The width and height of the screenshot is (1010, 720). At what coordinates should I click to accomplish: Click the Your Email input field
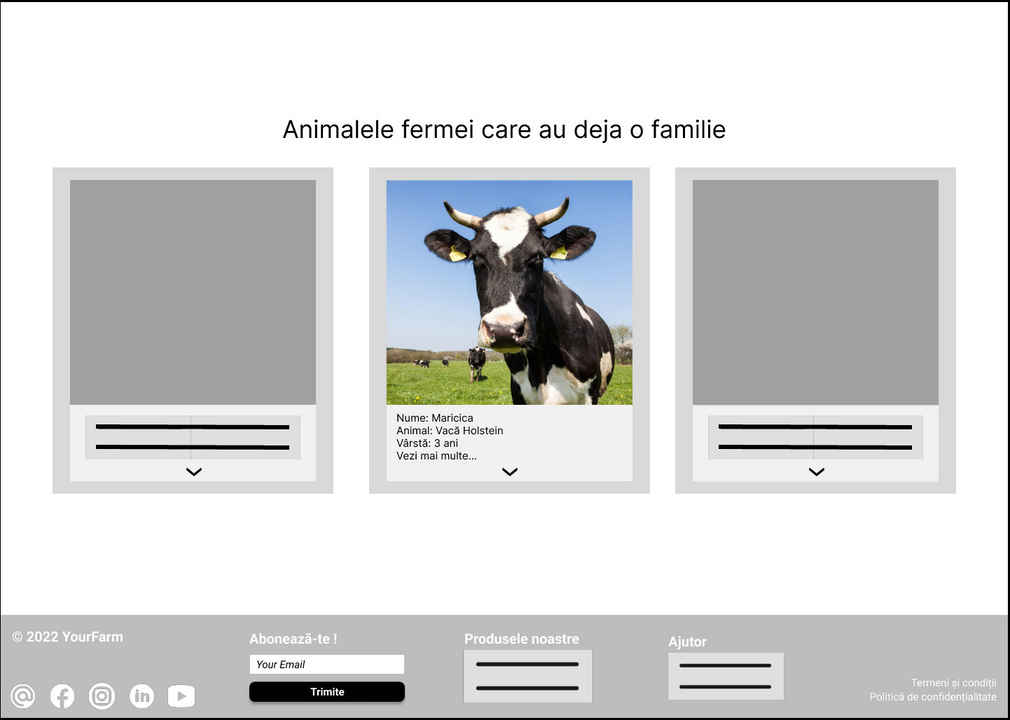click(326, 664)
